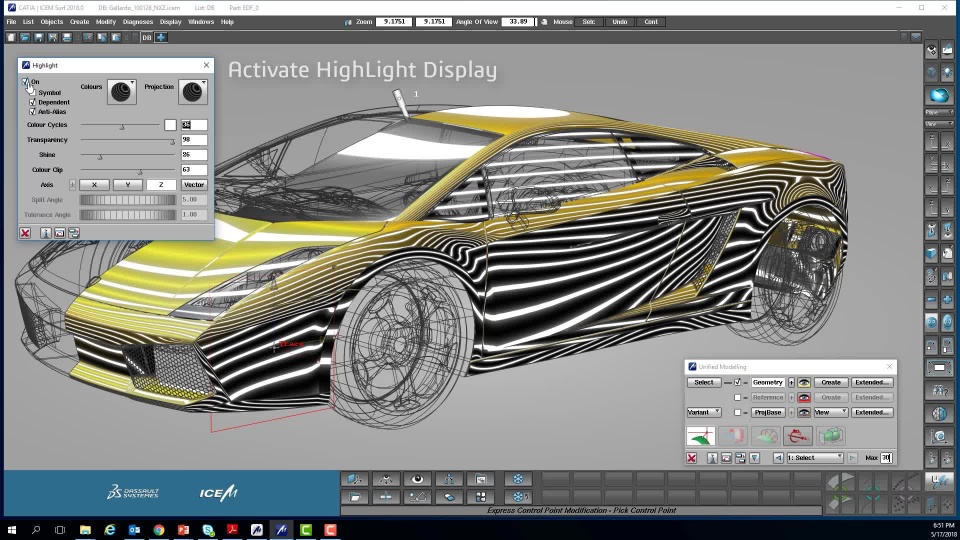The width and height of the screenshot is (960, 540).
Task: Click the blue plus icon beside DB
Action: tap(161, 37)
